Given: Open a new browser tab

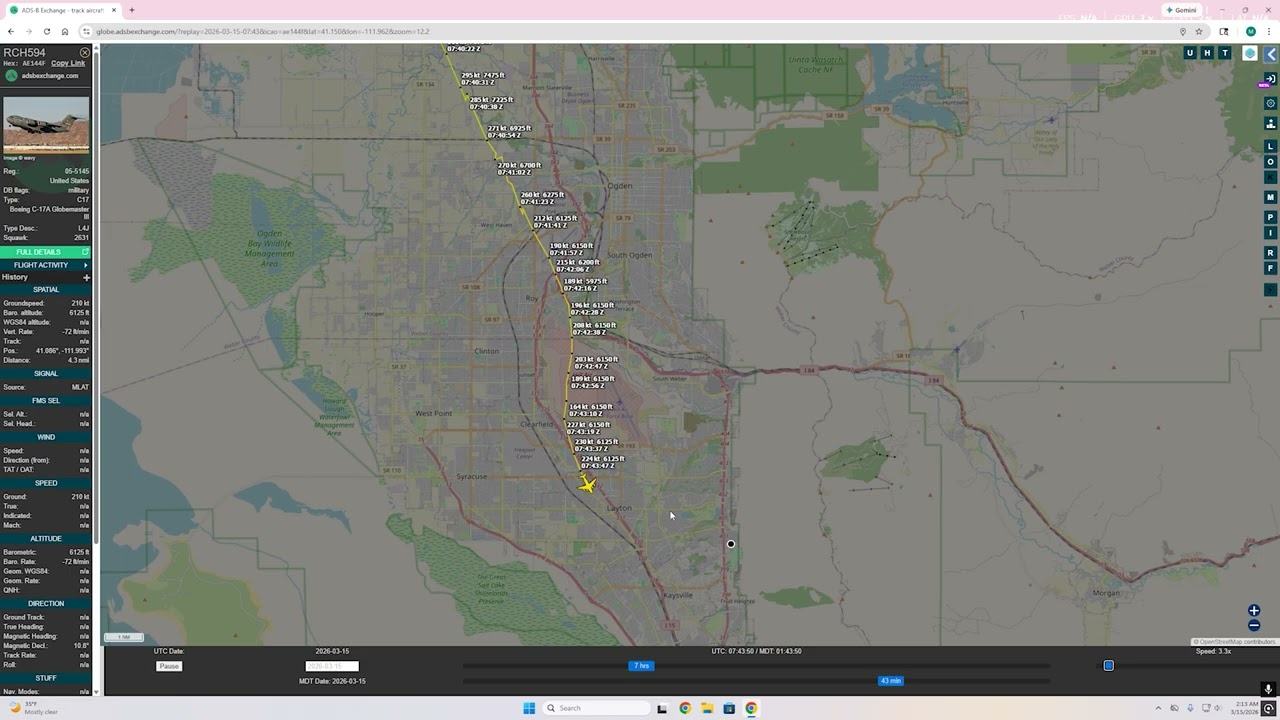Looking at the screenshot, I should click(x=132, y=10).
